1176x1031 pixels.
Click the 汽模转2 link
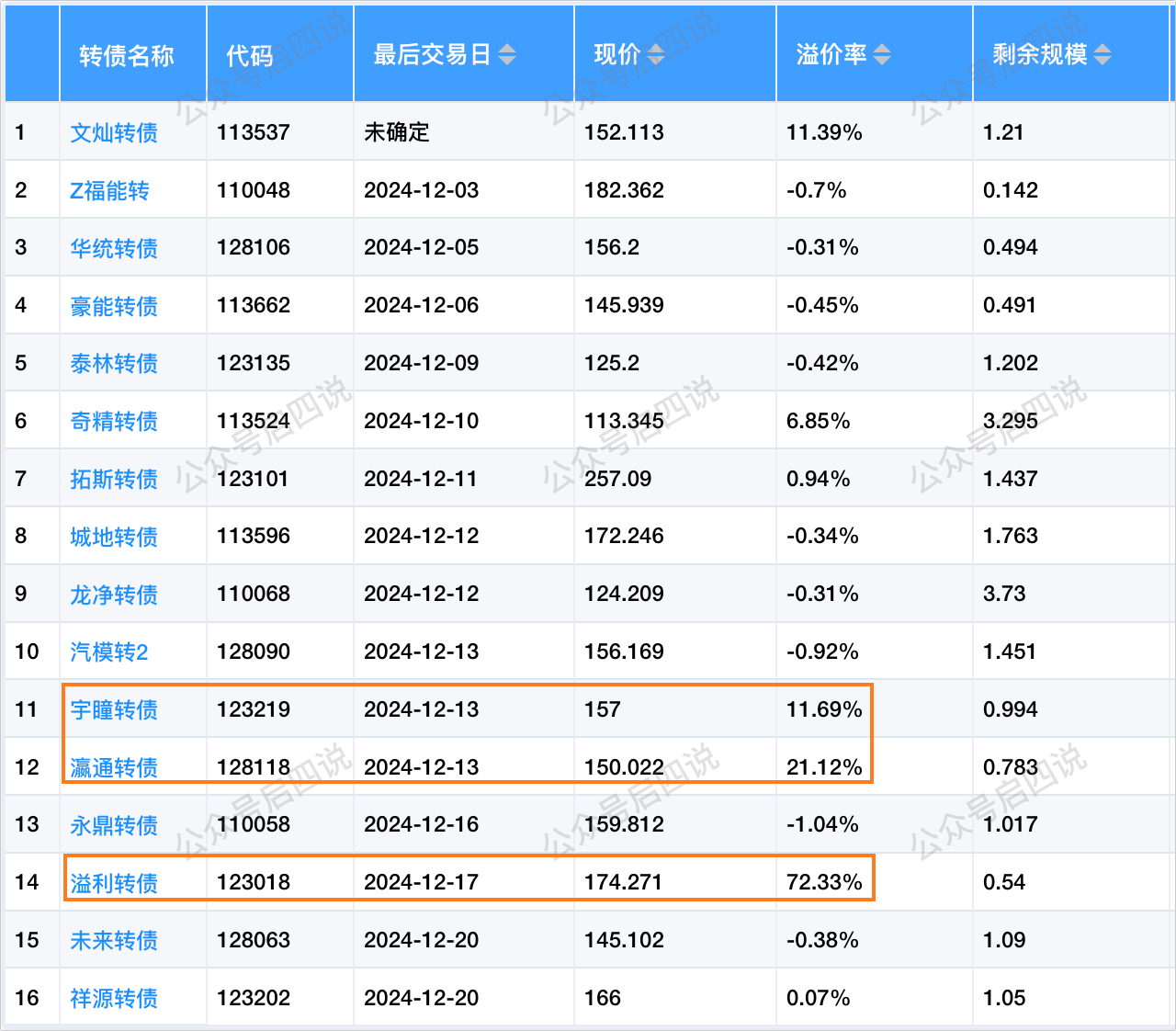[x=109, y=652]
